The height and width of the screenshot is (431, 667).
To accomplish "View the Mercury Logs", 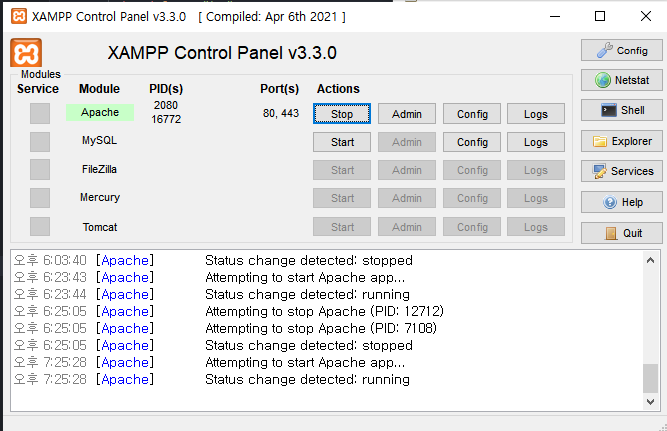I will (x=536, y=198).
